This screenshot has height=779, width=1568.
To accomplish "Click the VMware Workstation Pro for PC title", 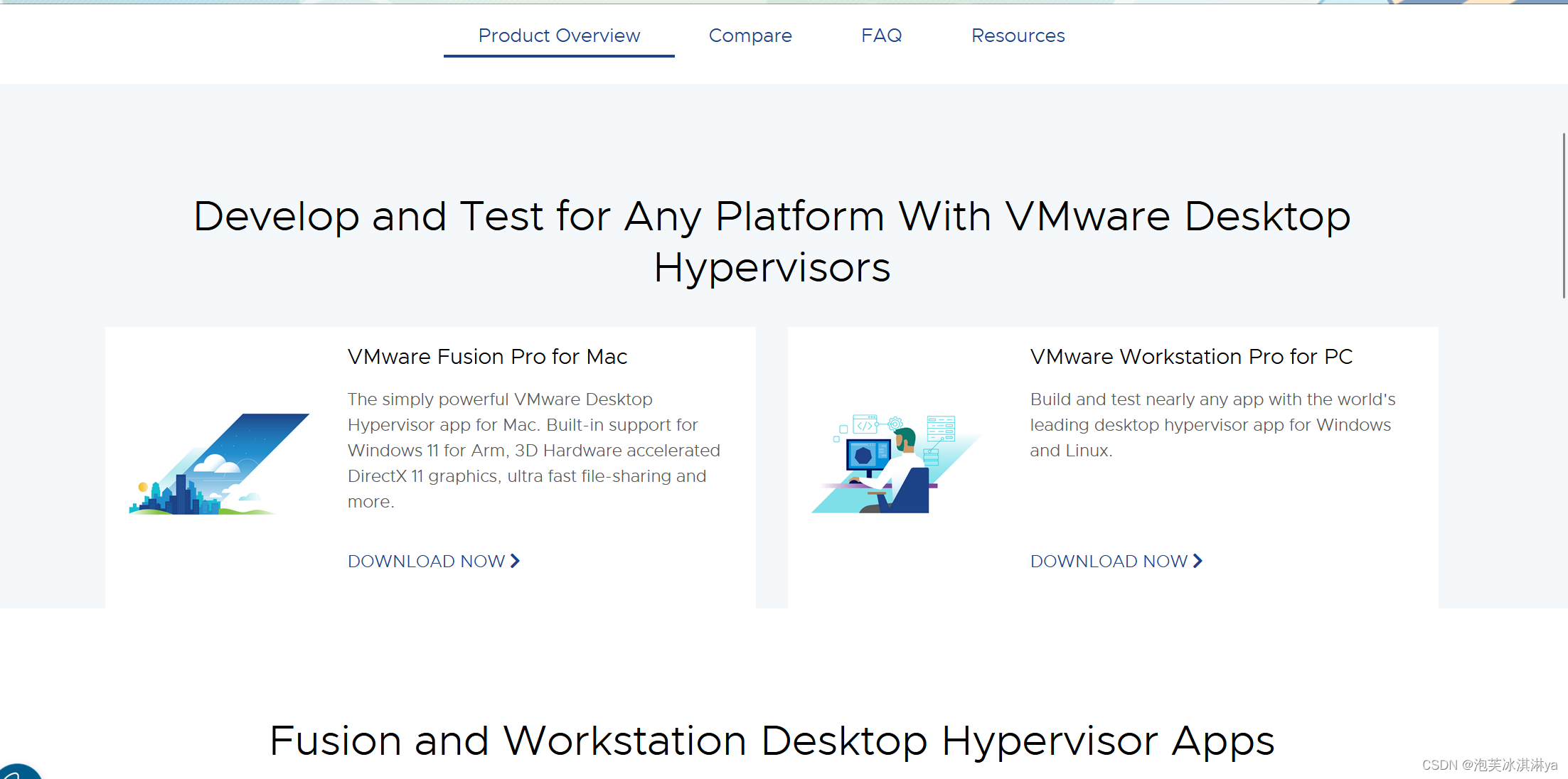I will click(x=1191, y=357).
